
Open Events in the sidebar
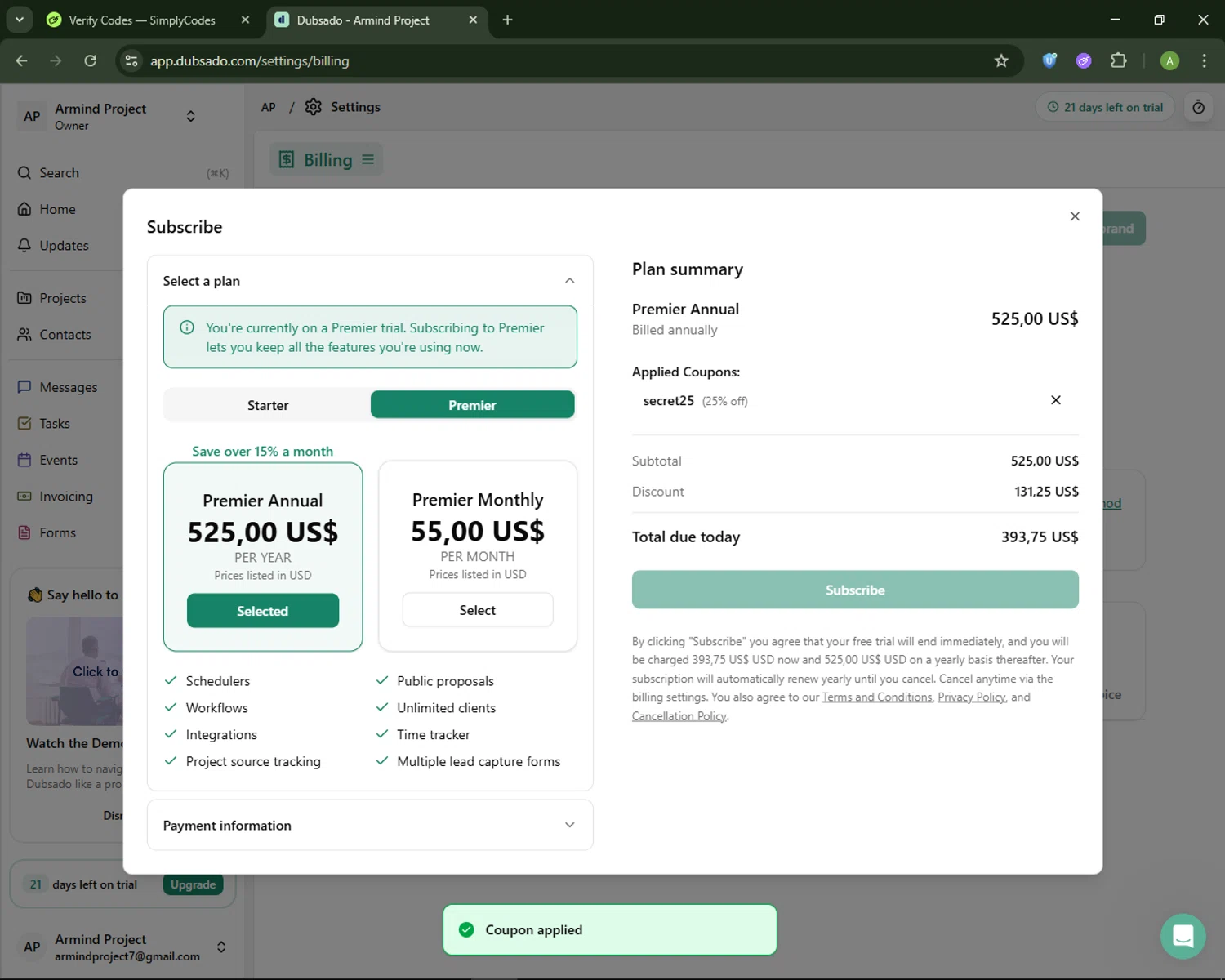click(x=59, y=460)
